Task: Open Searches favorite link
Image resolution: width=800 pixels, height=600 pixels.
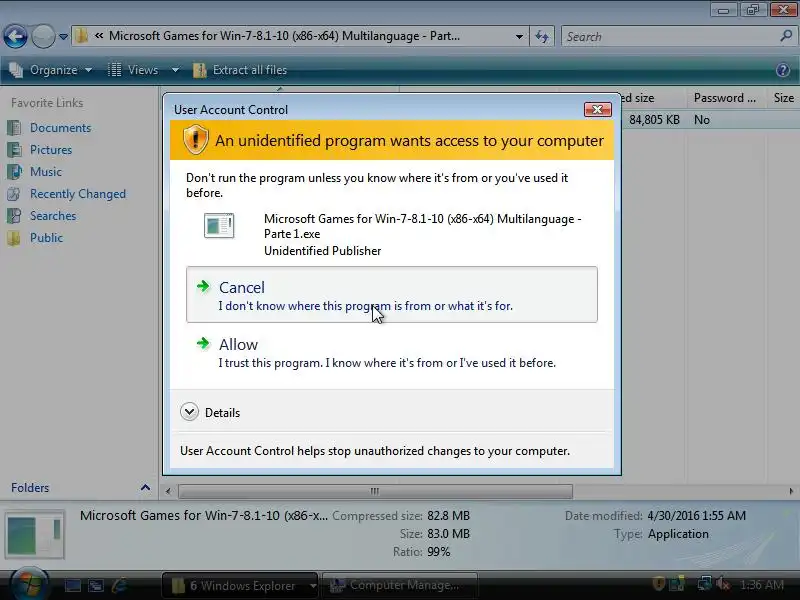Action: point(53,215)
